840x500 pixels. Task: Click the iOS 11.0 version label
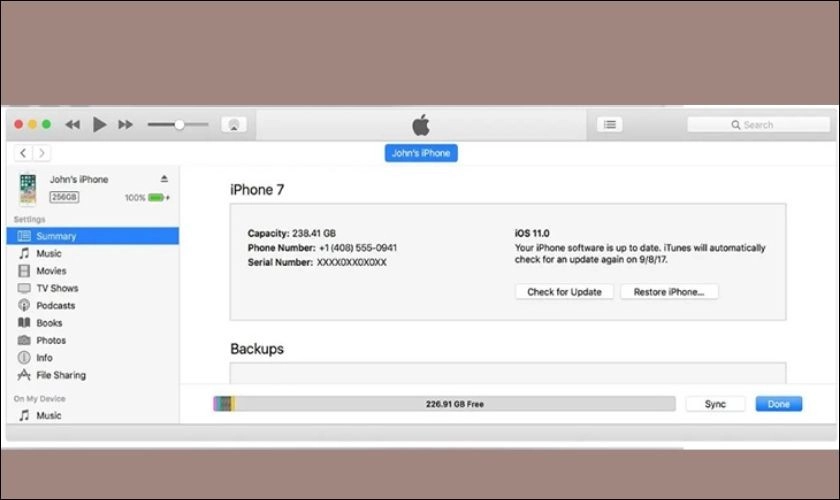532,234
